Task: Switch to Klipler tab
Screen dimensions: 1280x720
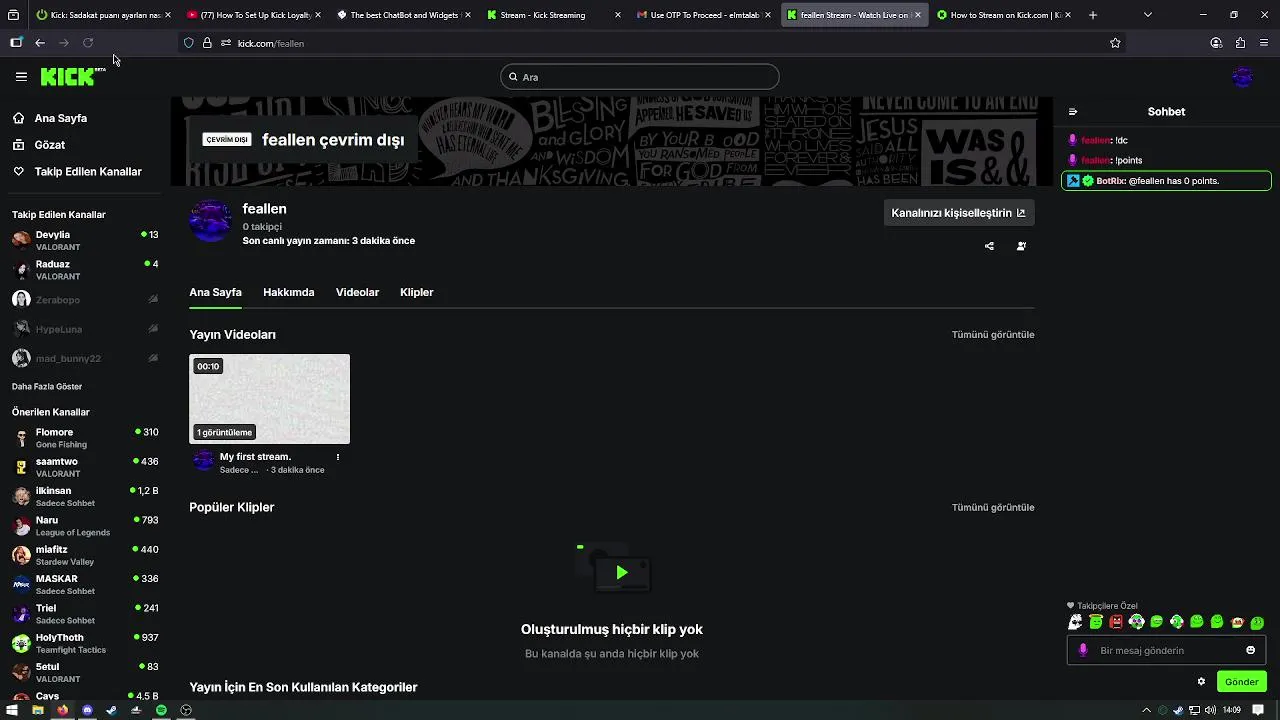Action: point(416,292)
